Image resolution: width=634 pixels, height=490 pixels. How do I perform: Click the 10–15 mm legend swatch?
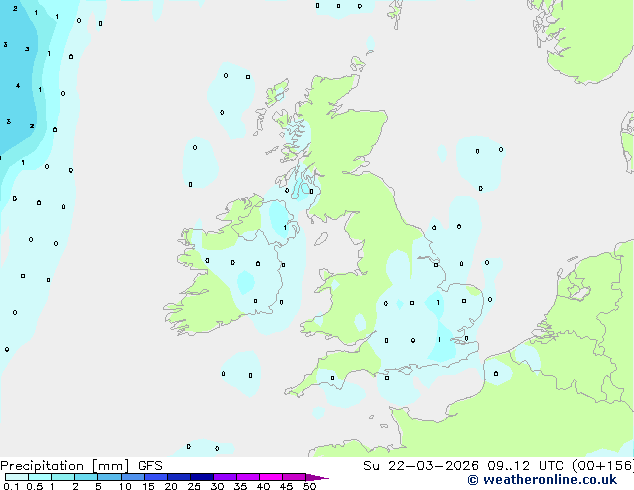pyautogui.click(x=132, y=477)
